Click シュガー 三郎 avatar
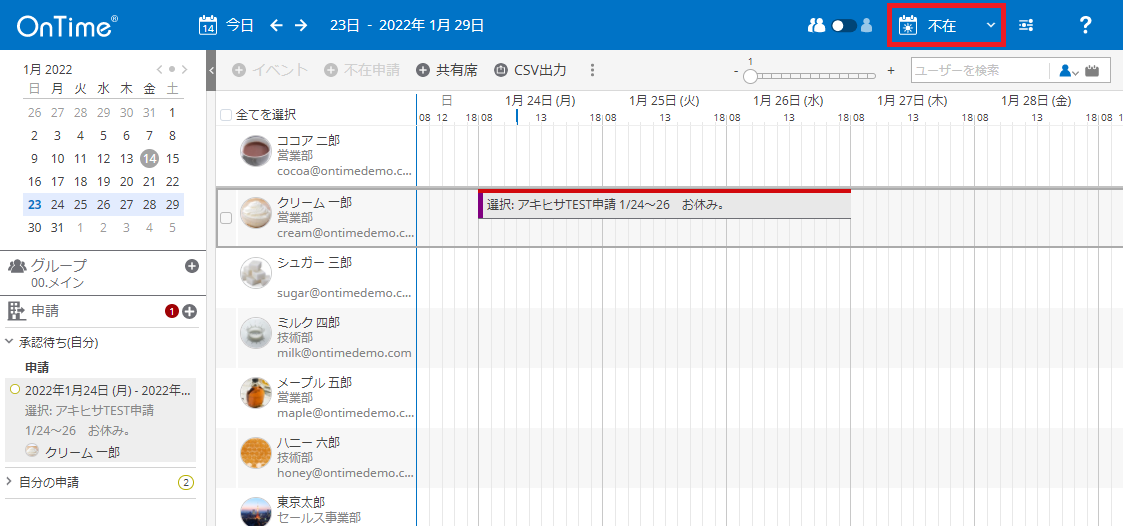This screenshot has height=526, width=1123. click(256, 273)
